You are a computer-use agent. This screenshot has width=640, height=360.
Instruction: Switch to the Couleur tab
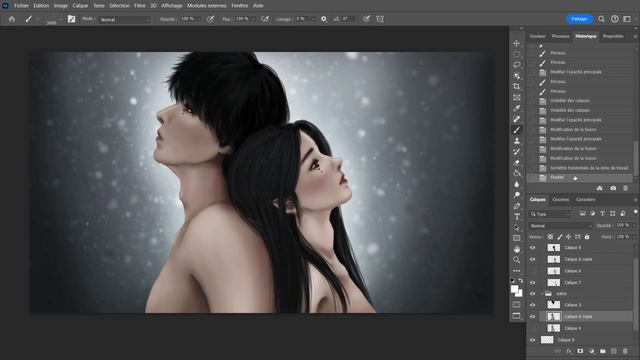tap(538, 36)
